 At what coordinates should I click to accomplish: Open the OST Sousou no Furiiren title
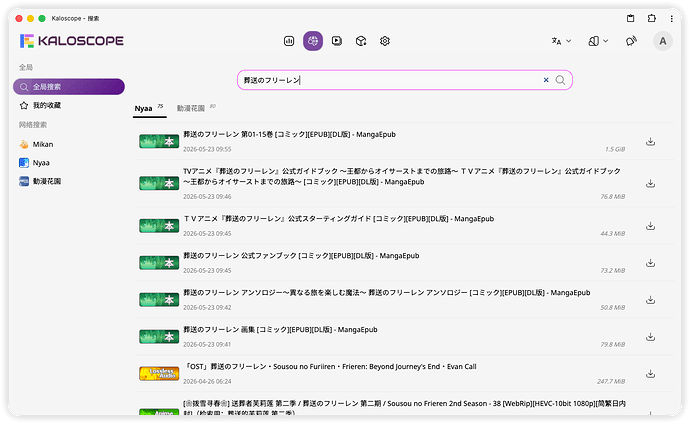point(330,367)
